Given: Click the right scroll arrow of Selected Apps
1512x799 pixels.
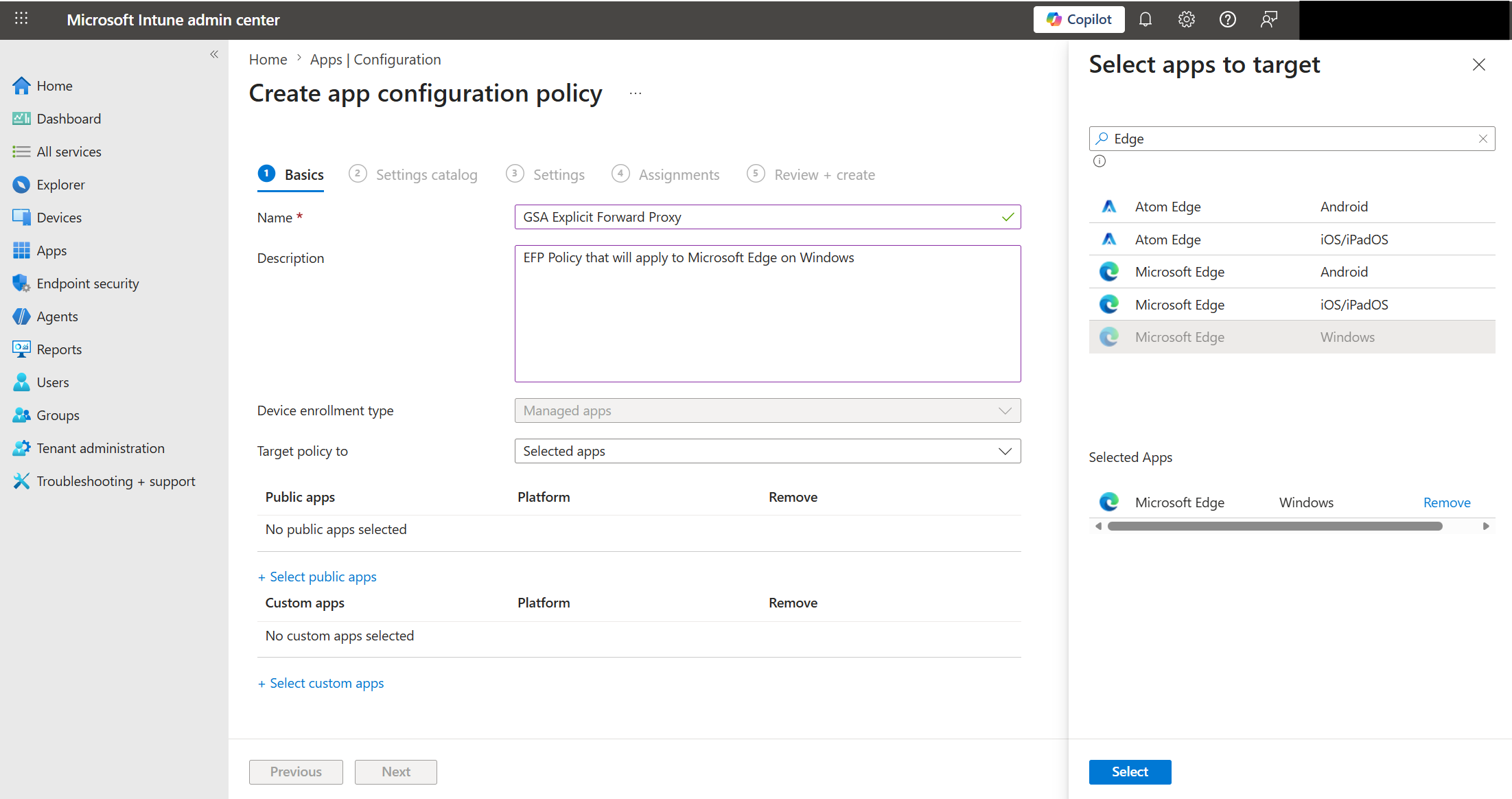Looking at the screenshot, I should click(x=1486, y=526).
